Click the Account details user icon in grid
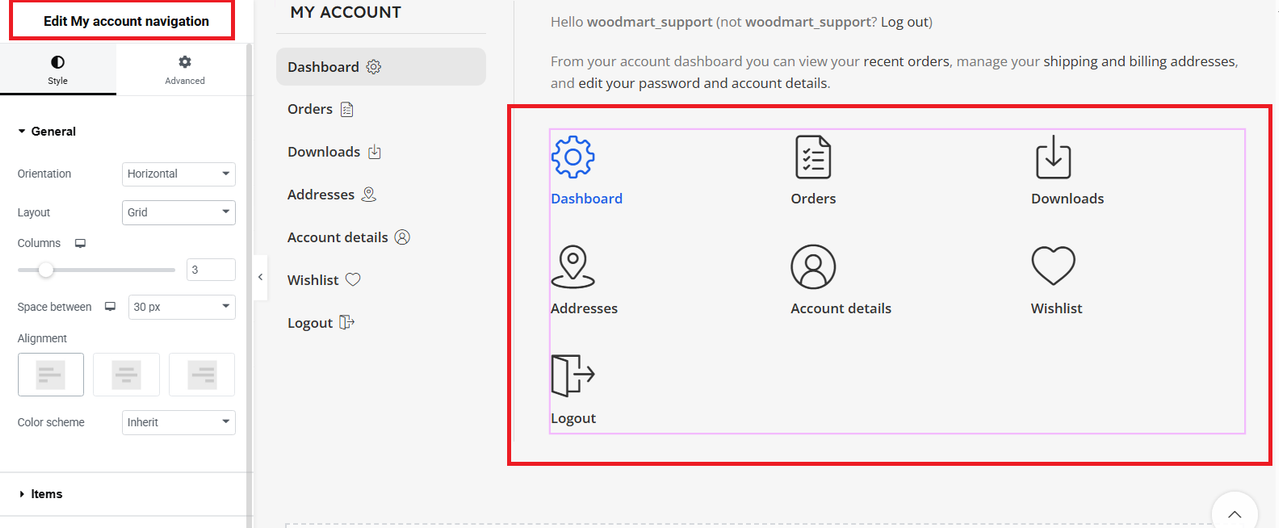Image resolution: width=1279 pixels, height=528 pixels. pos(813,267)
